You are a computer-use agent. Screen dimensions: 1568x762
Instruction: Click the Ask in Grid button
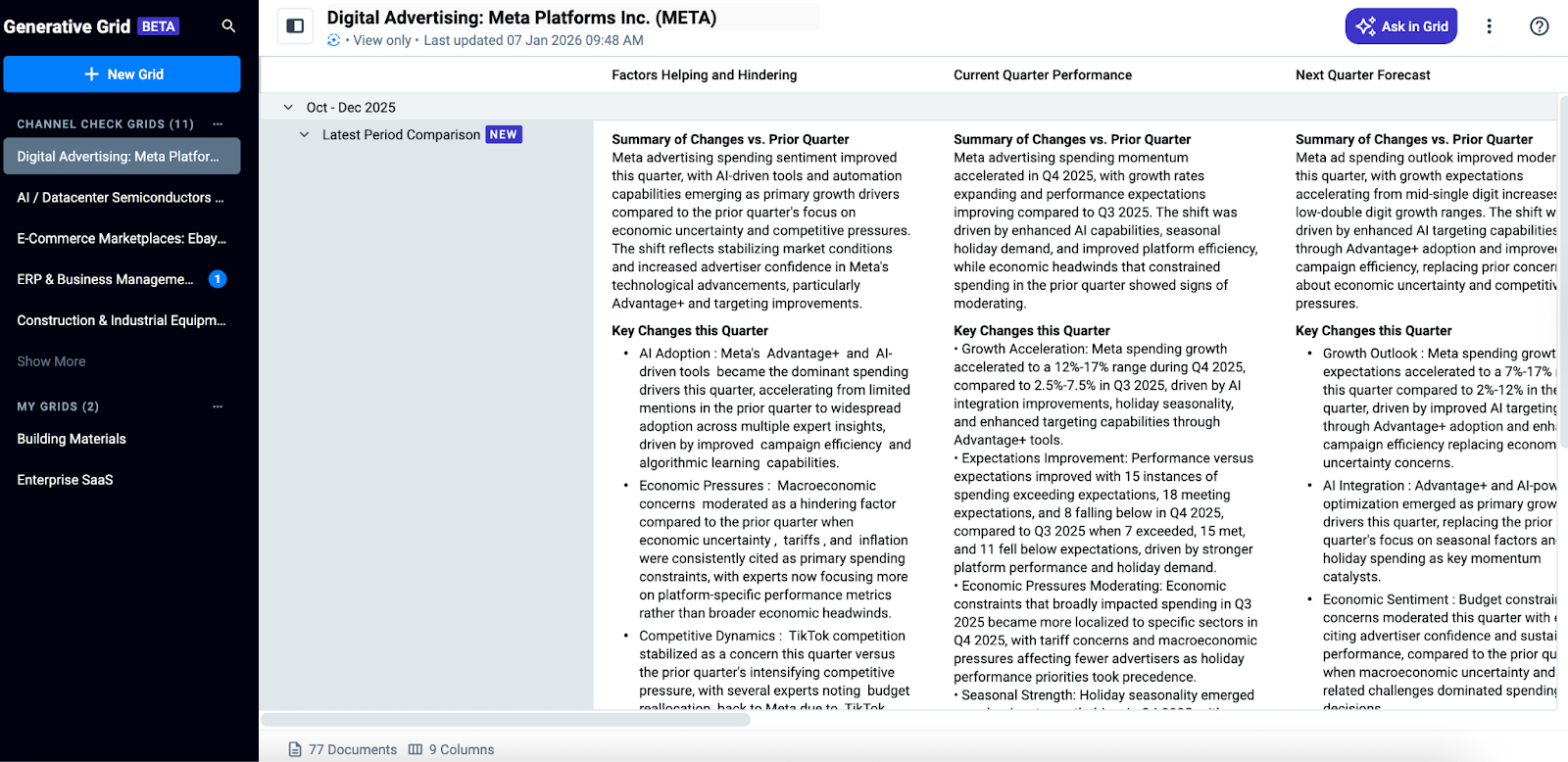pos(1400,26)
